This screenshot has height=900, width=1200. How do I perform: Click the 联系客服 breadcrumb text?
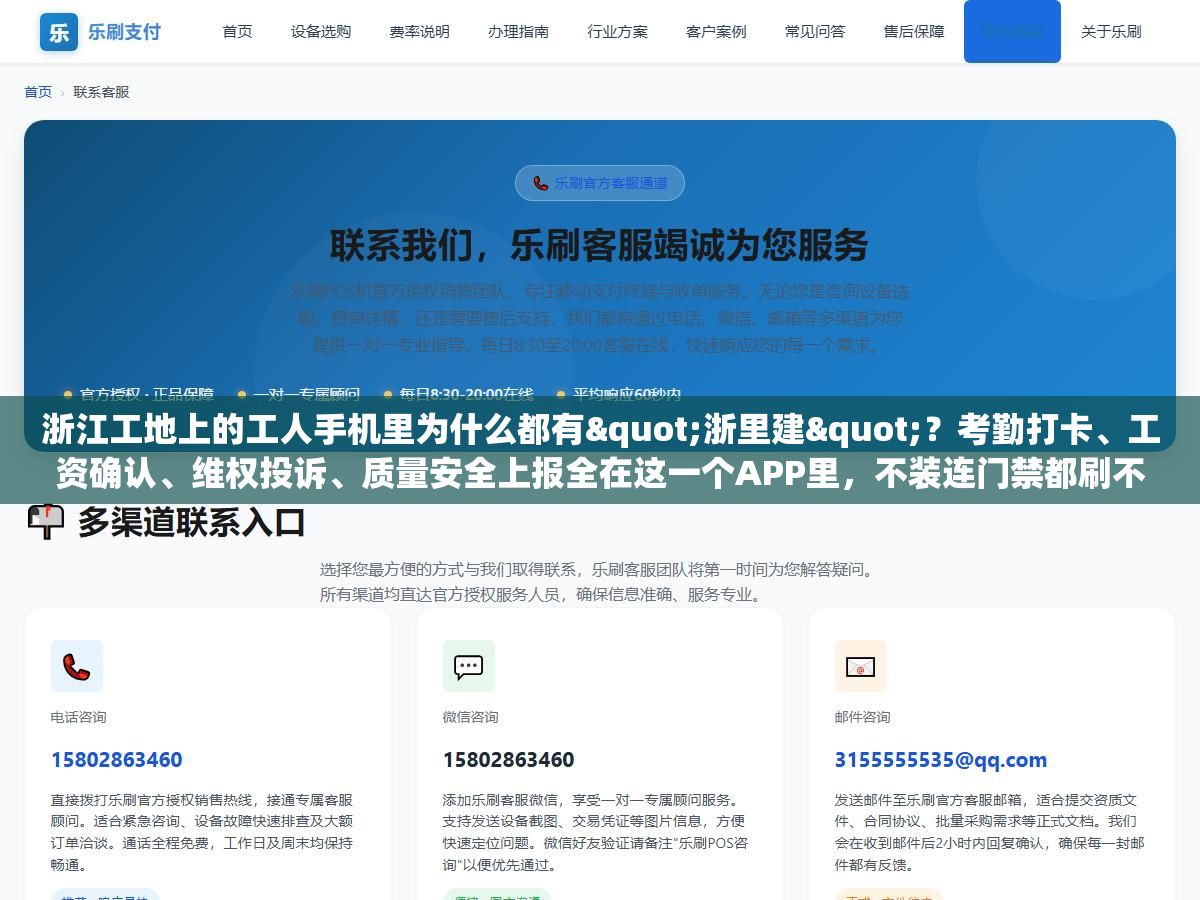tap(101, 92)
